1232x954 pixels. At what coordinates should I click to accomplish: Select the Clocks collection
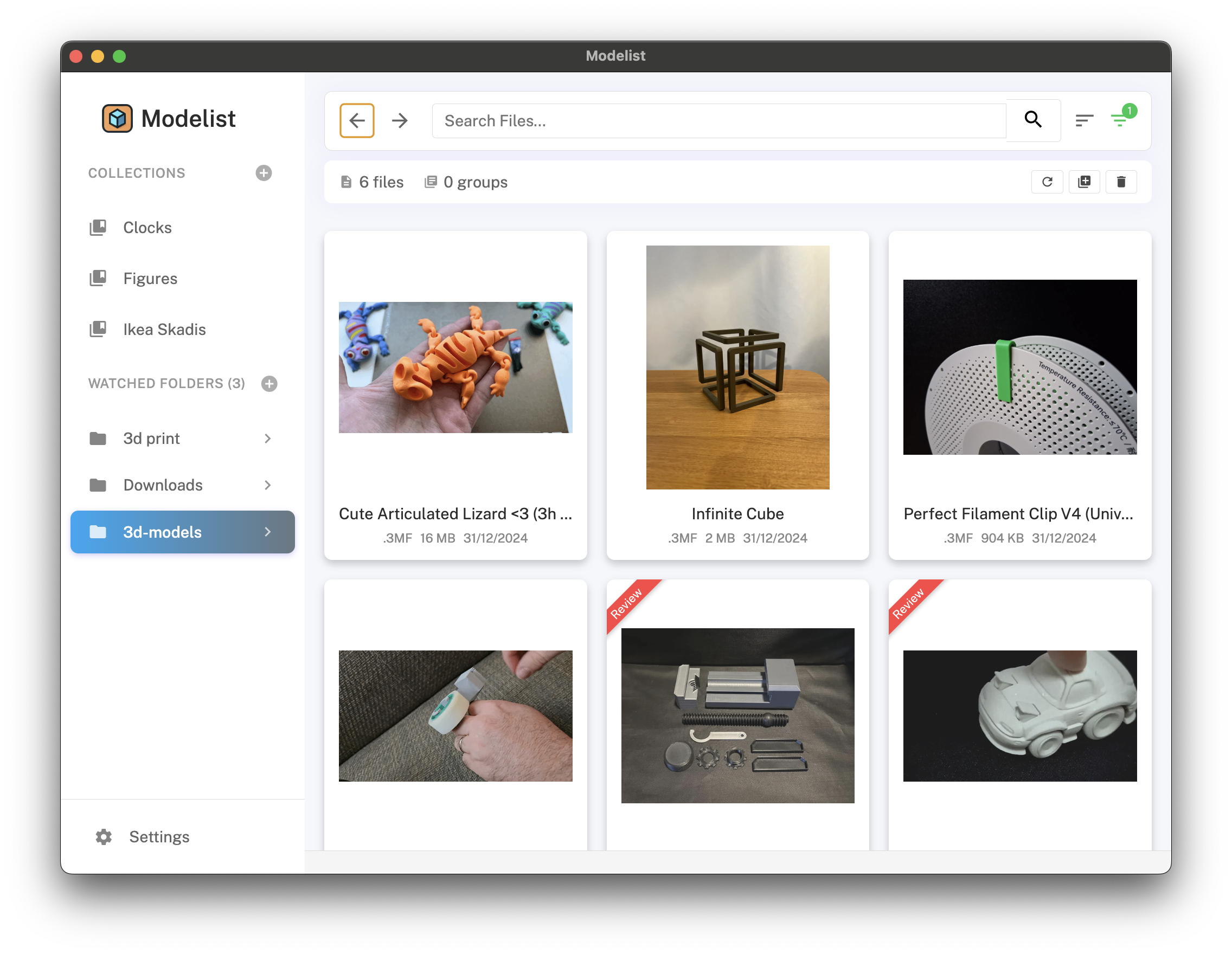pyautogui.click(x=148, y=227)
